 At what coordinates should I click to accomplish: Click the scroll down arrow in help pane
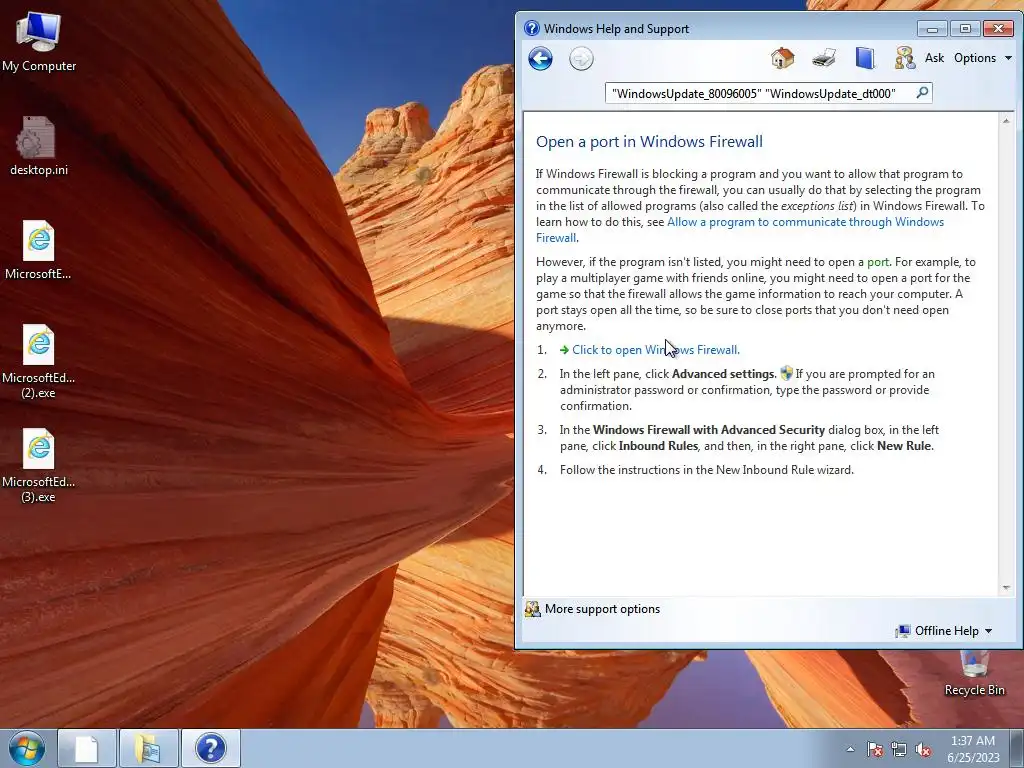pyautogui.click(x=1006, y=588)
